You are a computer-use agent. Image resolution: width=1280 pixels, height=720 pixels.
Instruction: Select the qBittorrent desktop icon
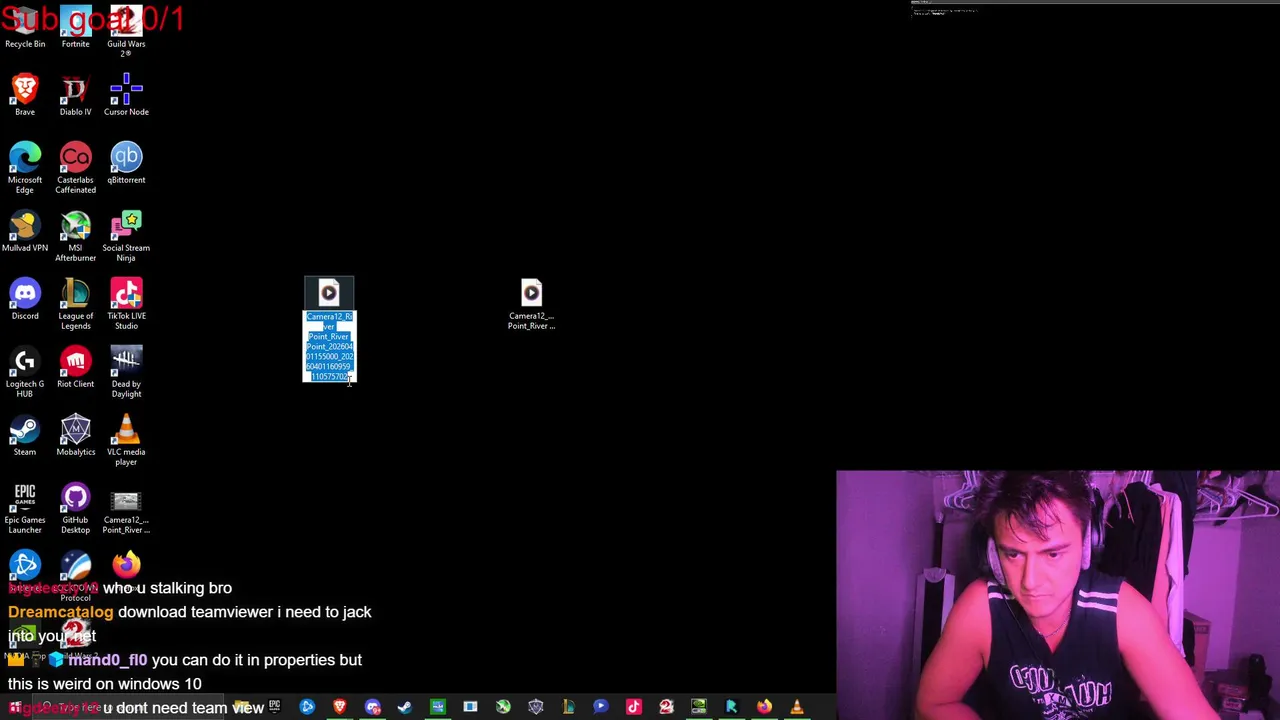click(x=126, y=163)
